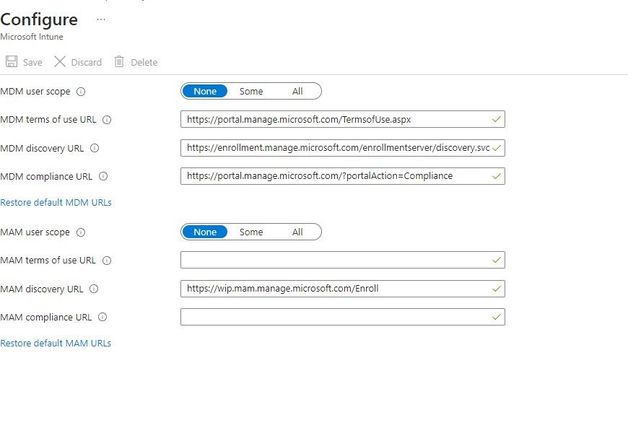Image resolution: width=628 pixels, height=428 pixels.
Task: Click the MAM terms of use URL label
Action: 48,261
